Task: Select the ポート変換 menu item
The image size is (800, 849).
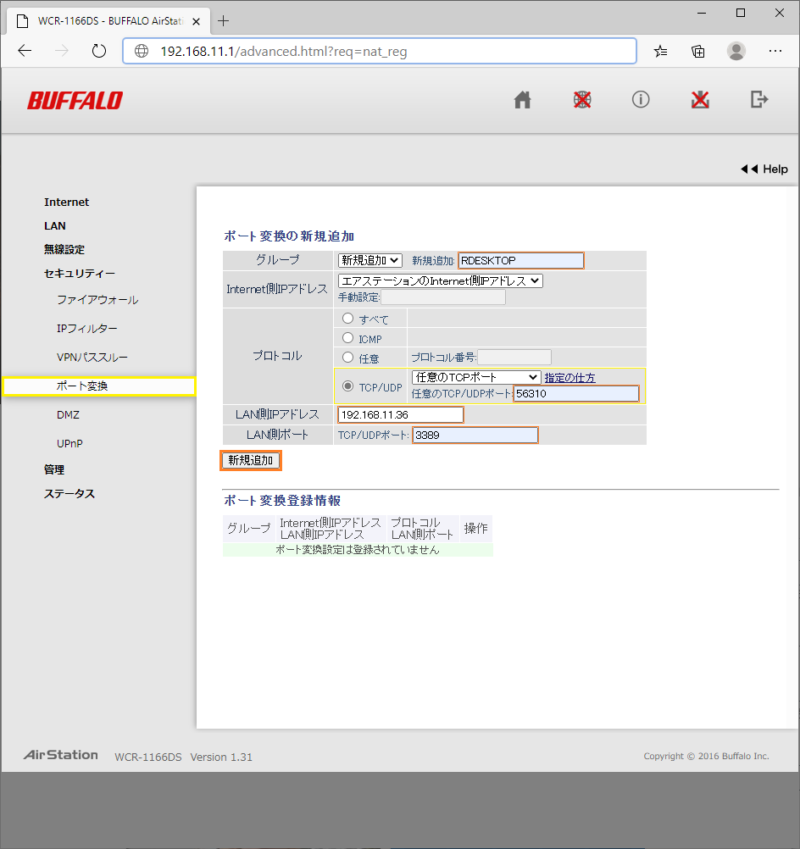Action: [x=99, y=386]
